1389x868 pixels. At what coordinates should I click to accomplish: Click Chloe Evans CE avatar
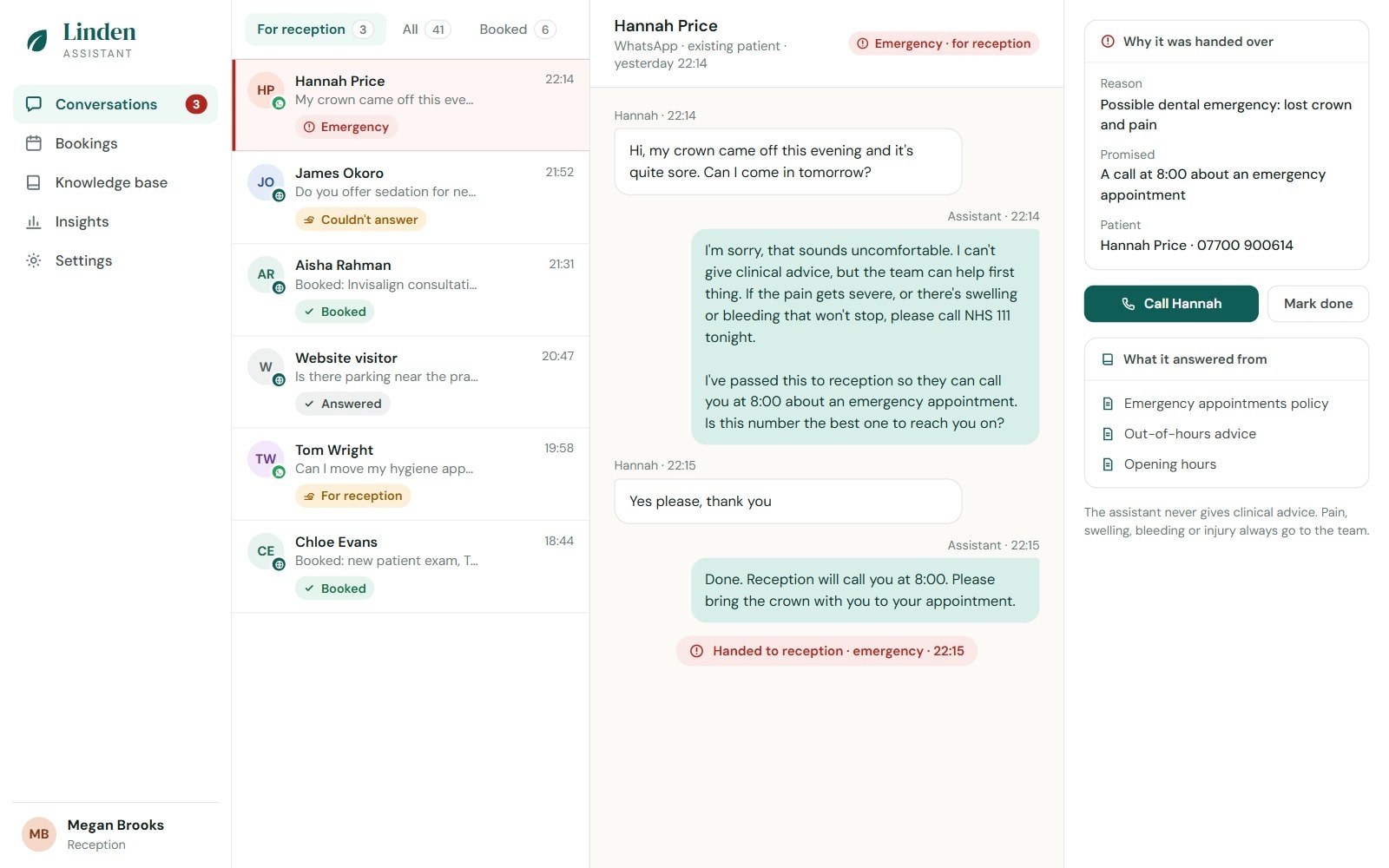click(266, 551)
